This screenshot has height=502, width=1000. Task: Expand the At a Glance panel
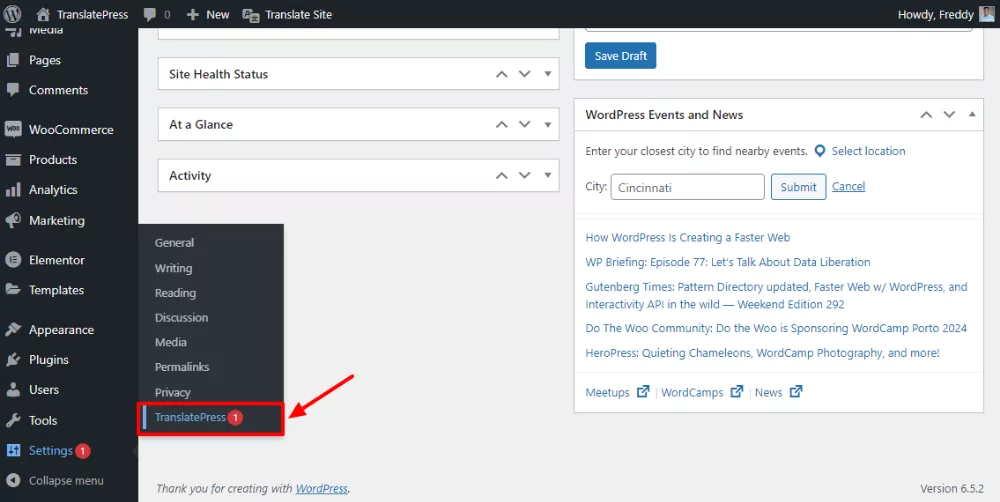click(x=548, y=124)
